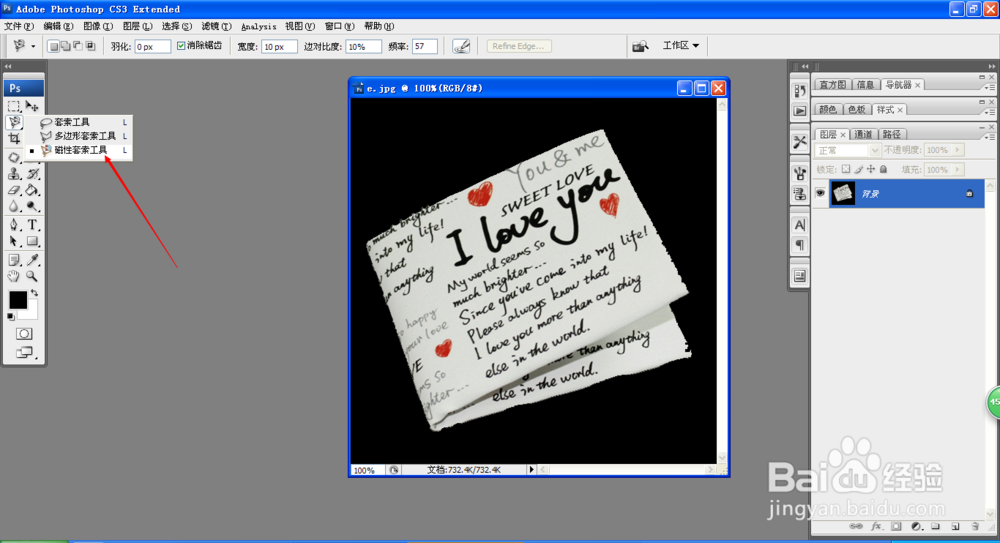Select the Eraser tool
The height and width of the screenshot is (543, 1000).
click(13, 190)
